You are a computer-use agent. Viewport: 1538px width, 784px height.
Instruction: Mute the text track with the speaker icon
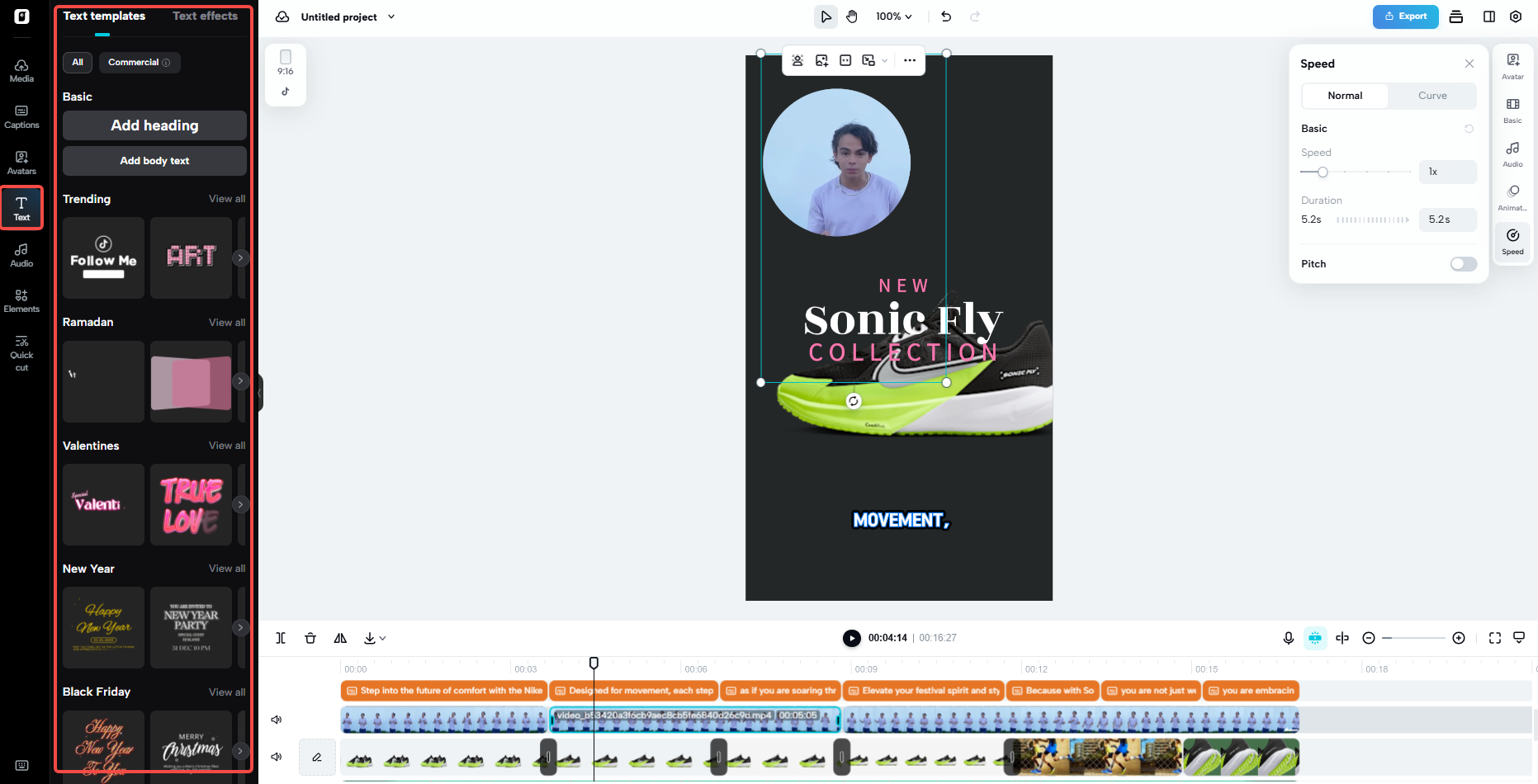pyautogui.click(x=277, y=719)
